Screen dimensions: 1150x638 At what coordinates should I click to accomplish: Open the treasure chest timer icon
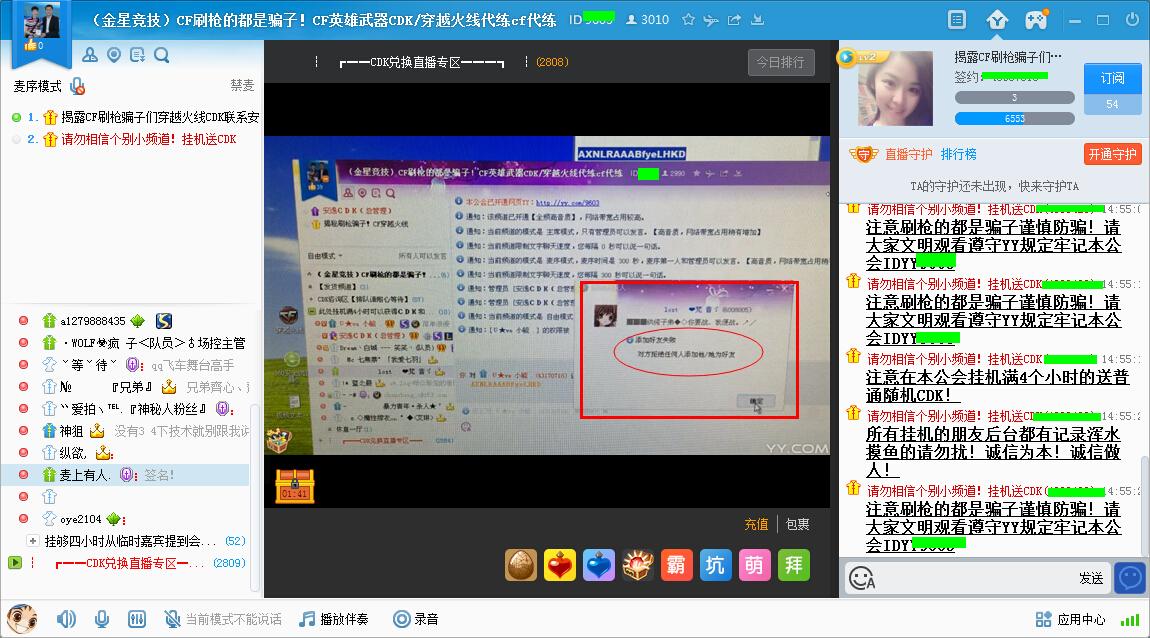coord(295,486)
